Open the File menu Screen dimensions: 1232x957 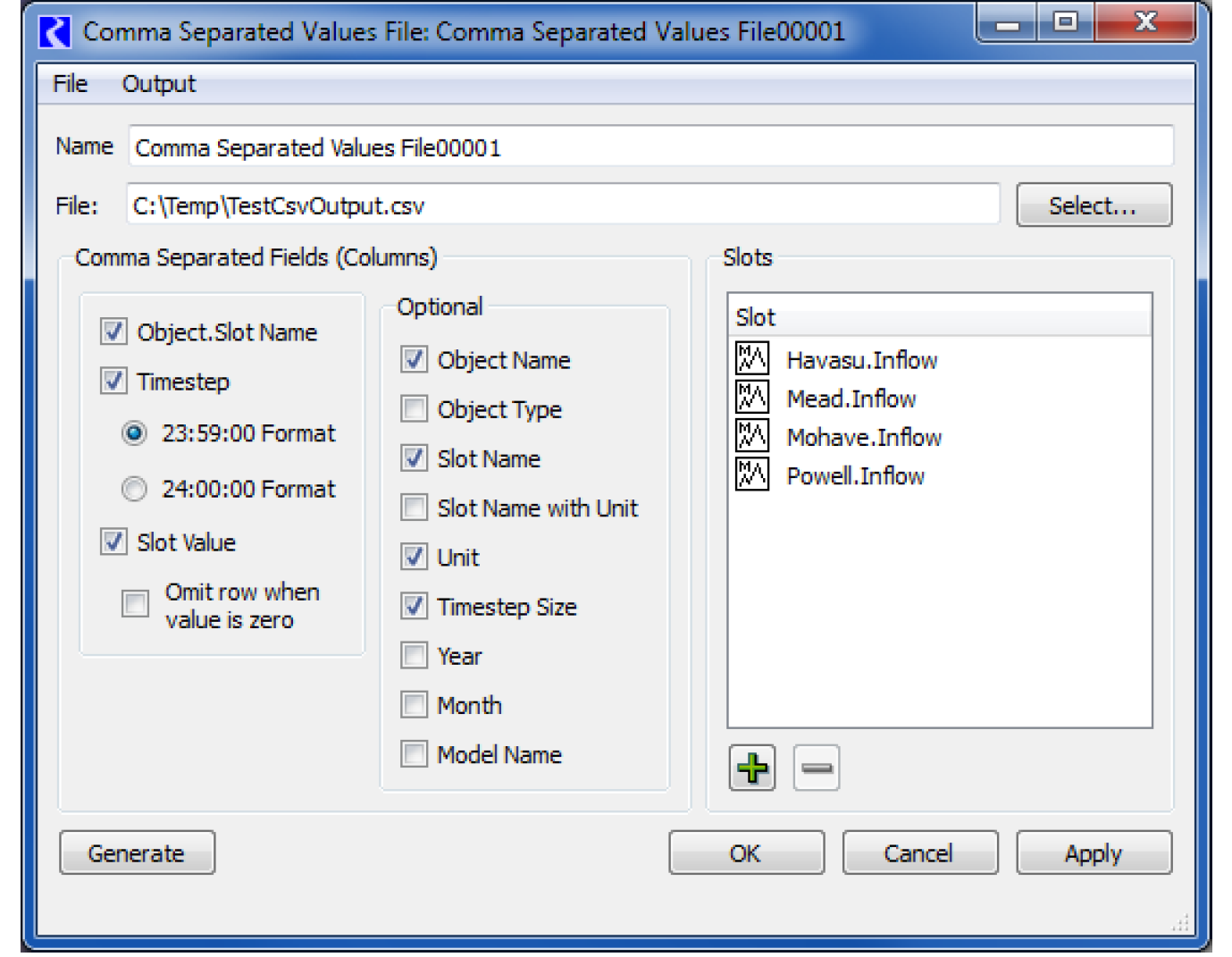point(70,84)
